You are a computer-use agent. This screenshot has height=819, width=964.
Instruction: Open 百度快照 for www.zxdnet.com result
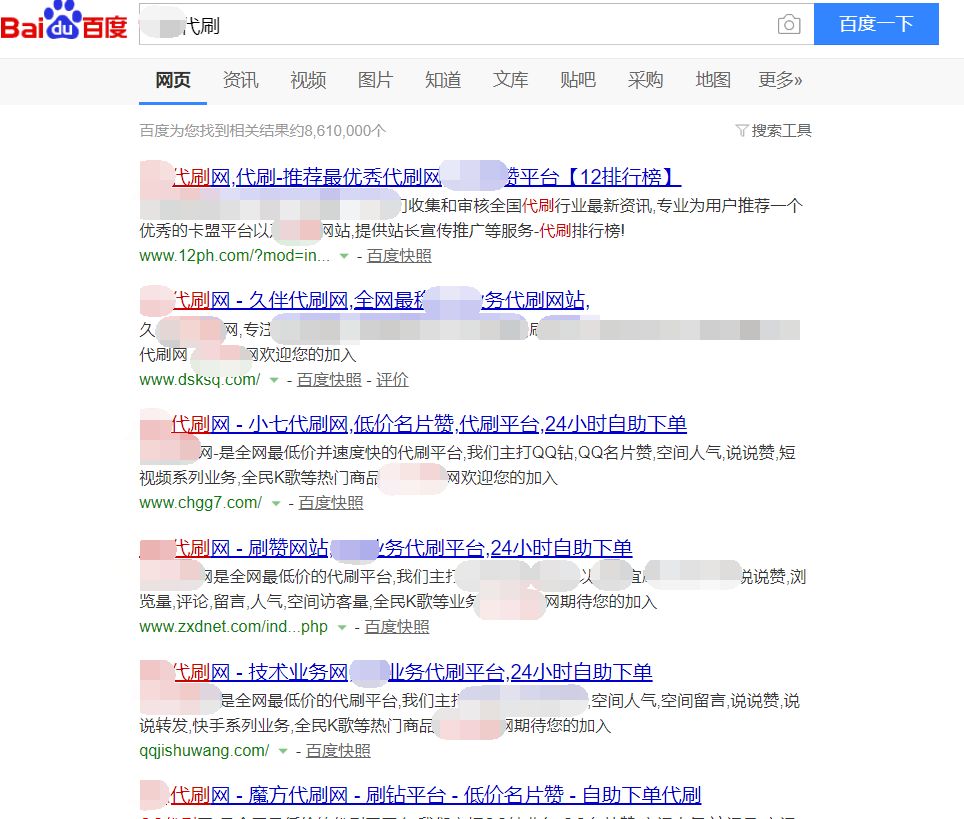point(397,627)
